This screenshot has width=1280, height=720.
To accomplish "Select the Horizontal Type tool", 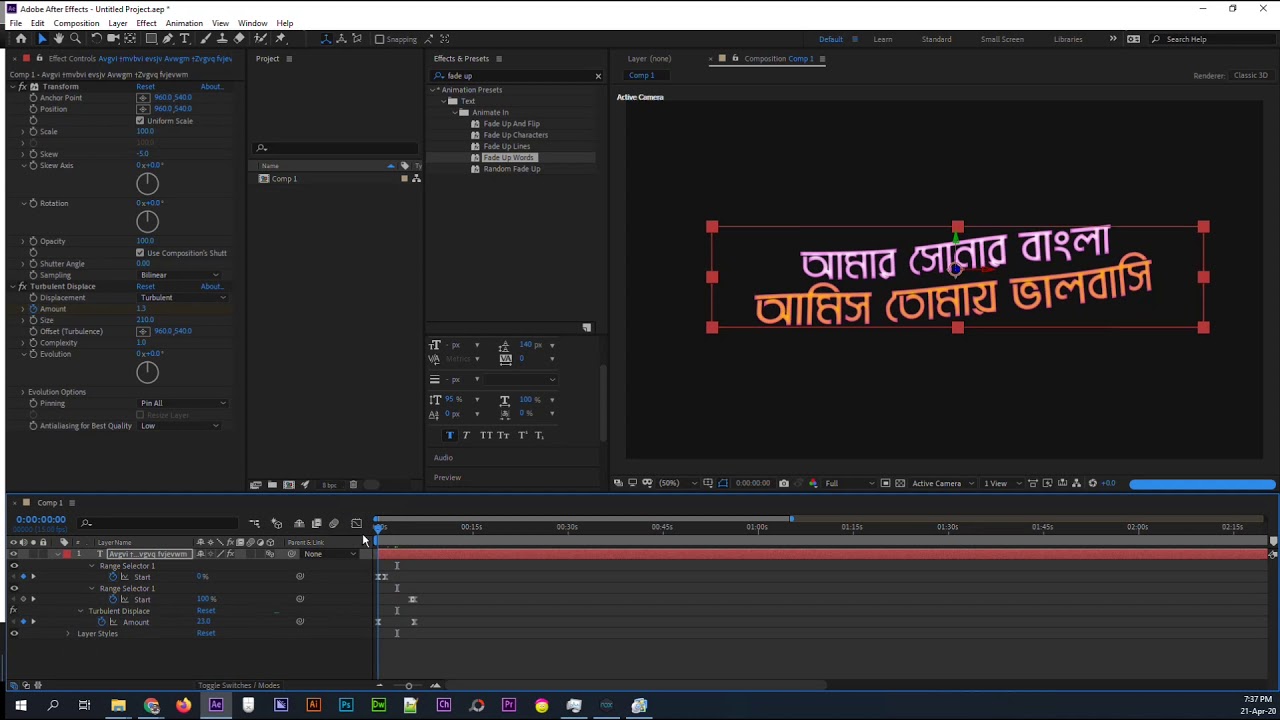I will click(185, 39).
